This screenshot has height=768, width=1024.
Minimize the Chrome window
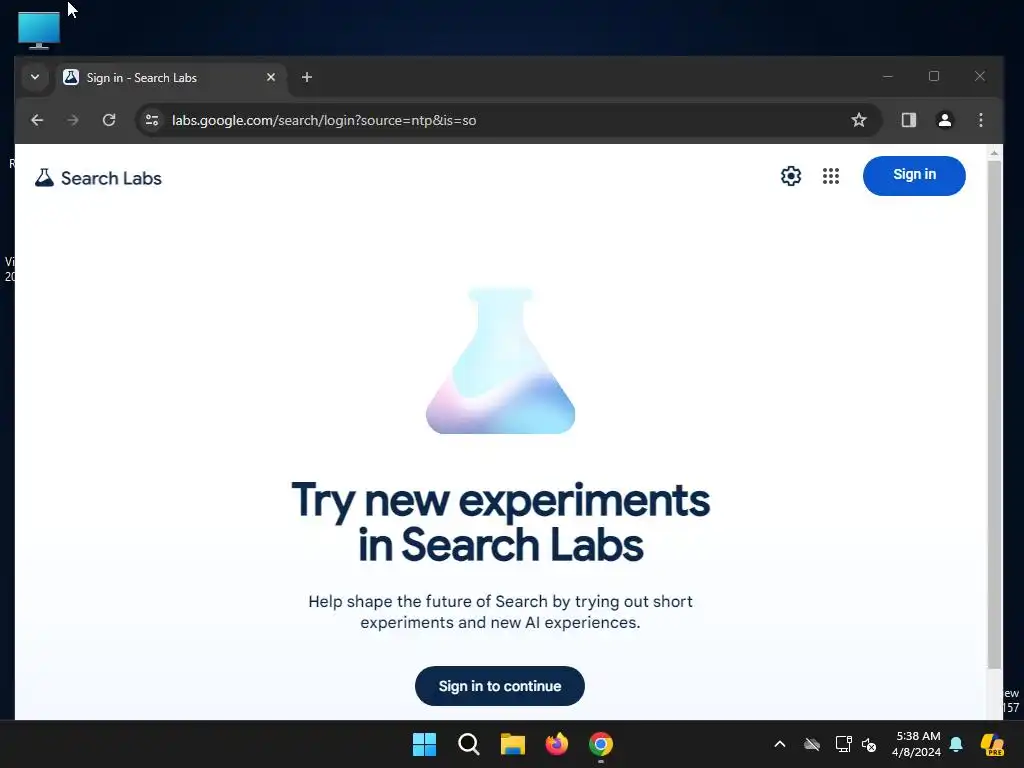click(888, 76)
